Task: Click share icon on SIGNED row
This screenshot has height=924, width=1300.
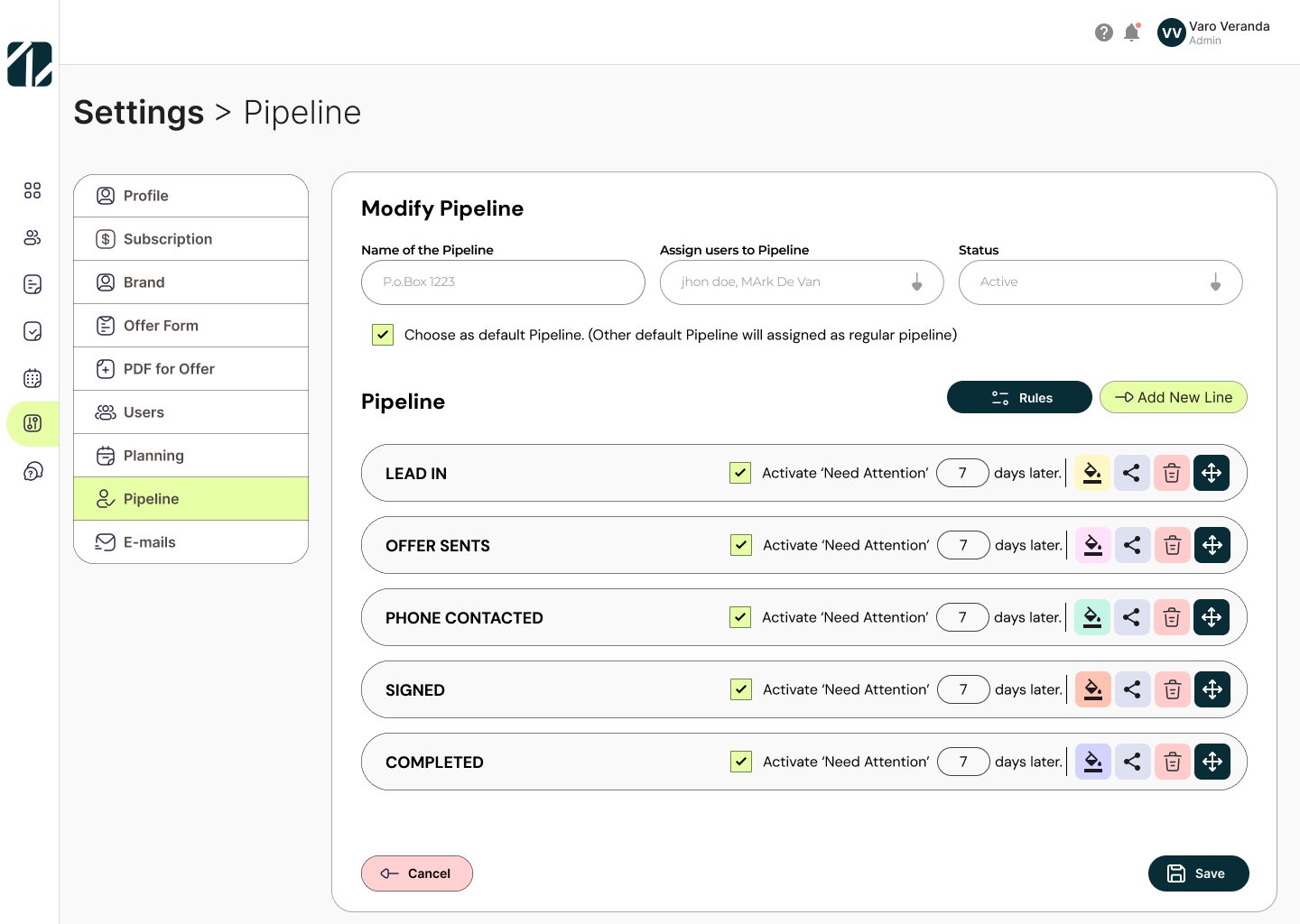Action: (x=1132, y=689)
